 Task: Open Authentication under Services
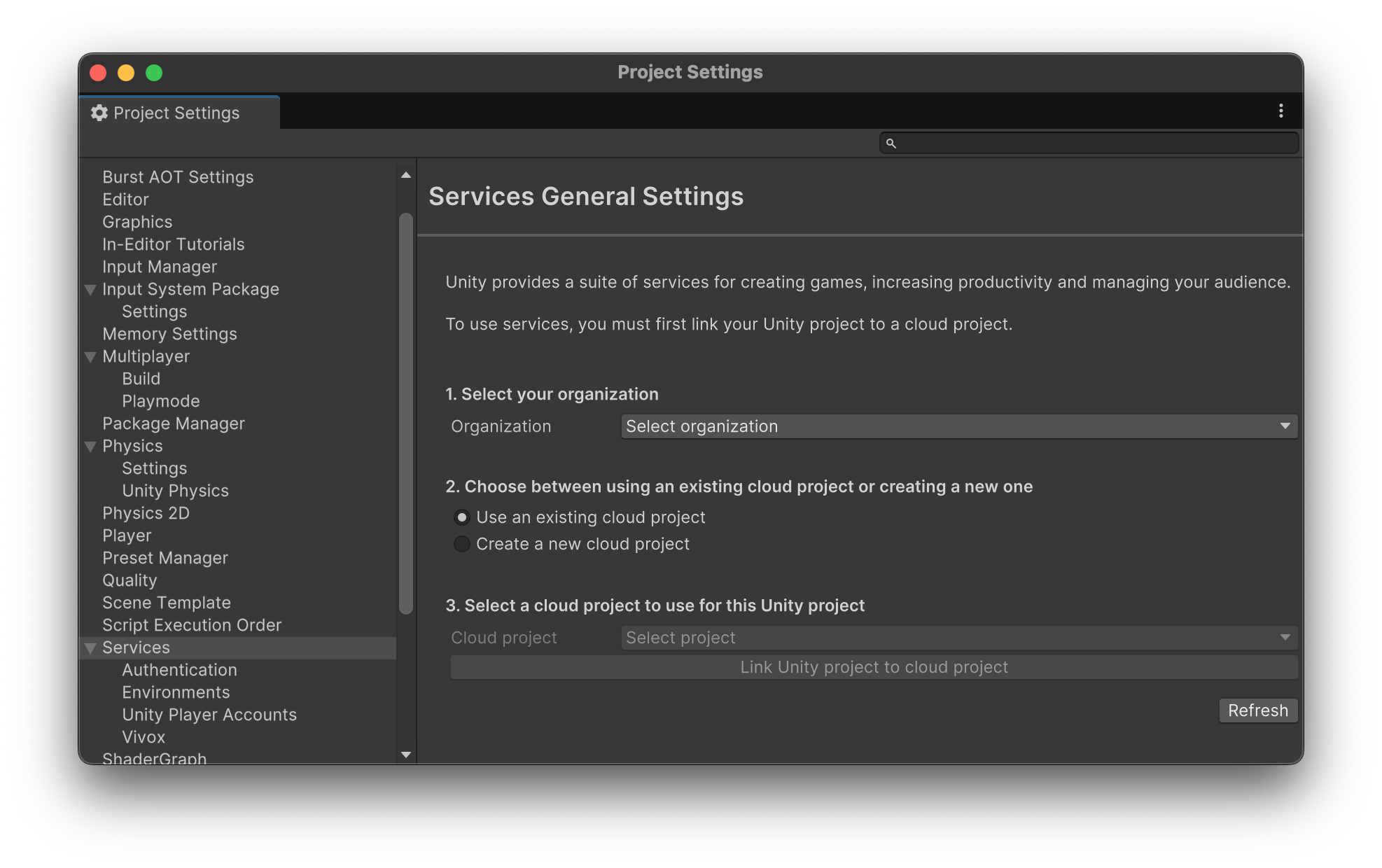[180, 670]
